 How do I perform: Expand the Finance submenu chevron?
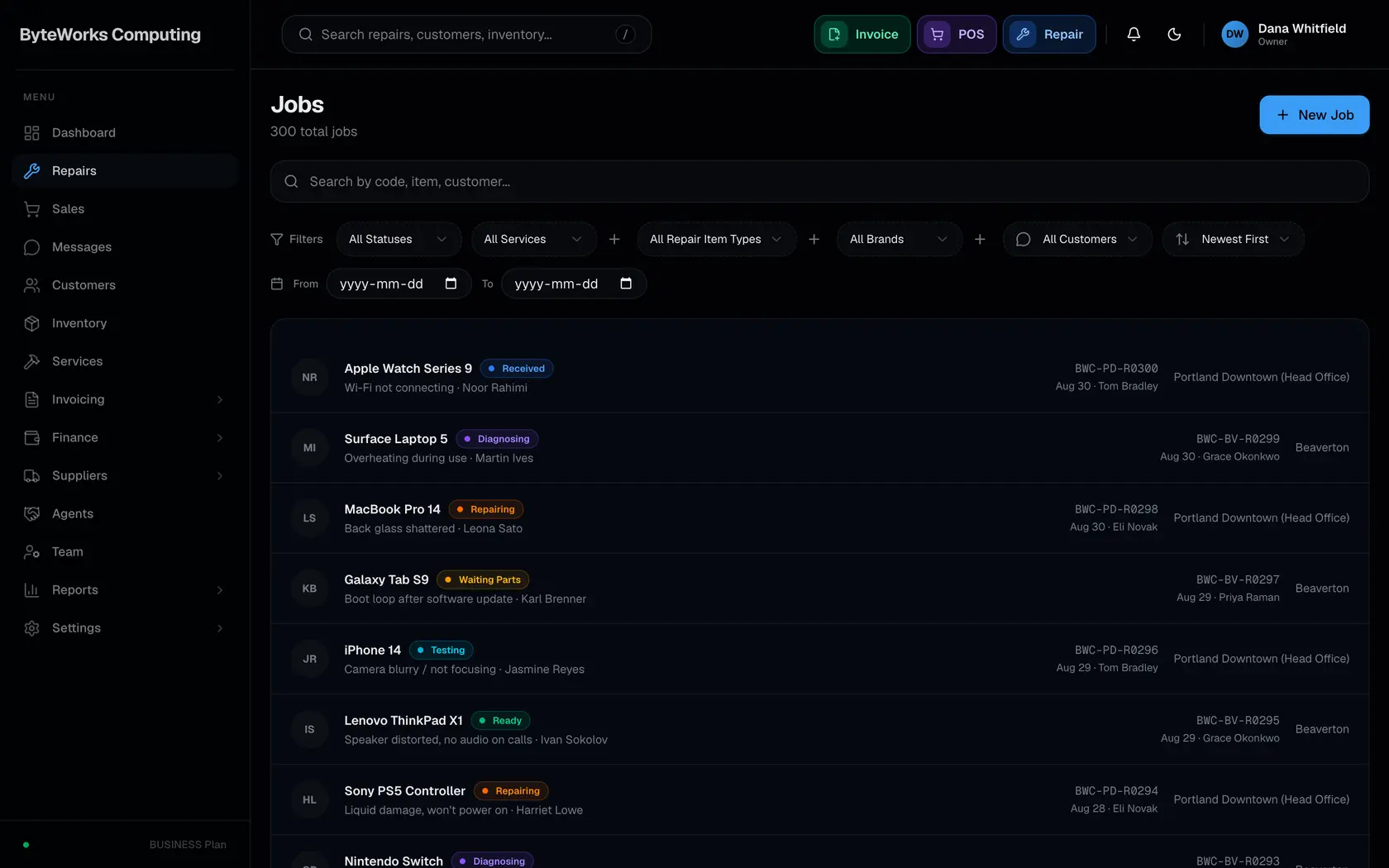[x=220, y=437]
